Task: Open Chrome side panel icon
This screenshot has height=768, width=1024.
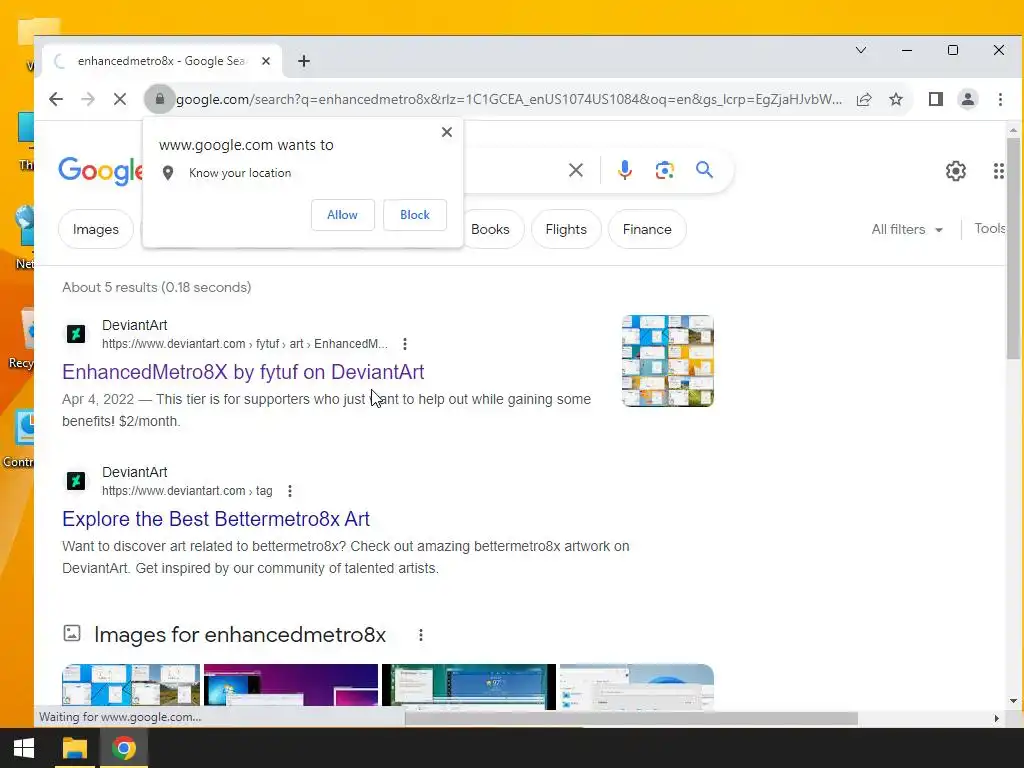Action: pyautogui.click(x=936, y=99)
